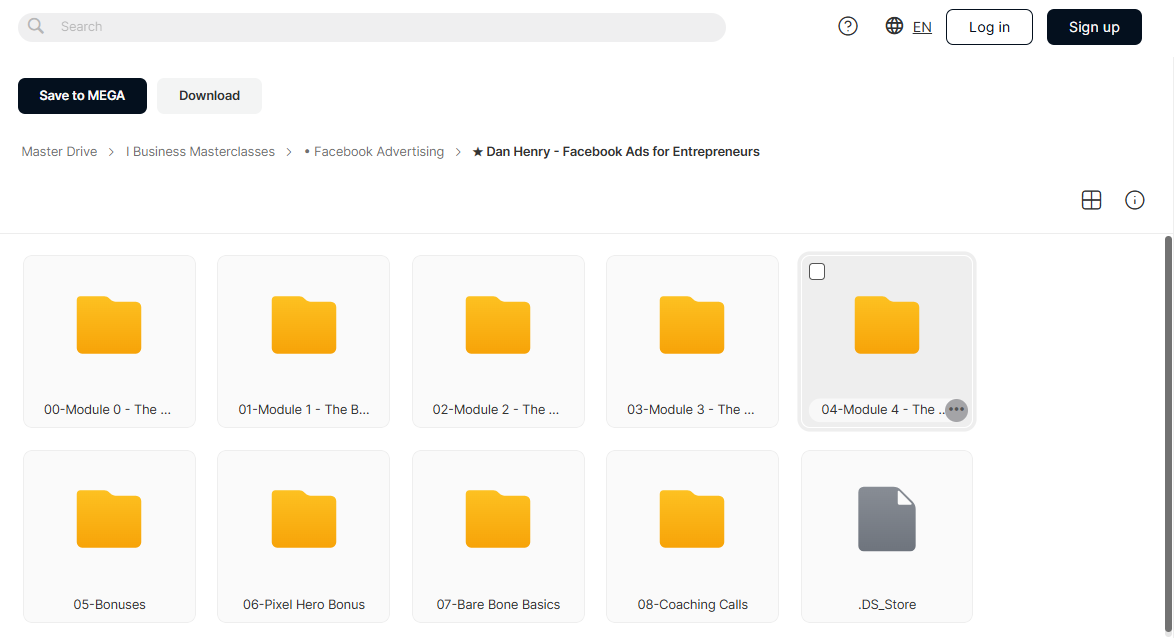The height and width of the screenshot is (638, 1174).
Task: Click the 03-Module 3 folder name
Action: coord(690,410)
